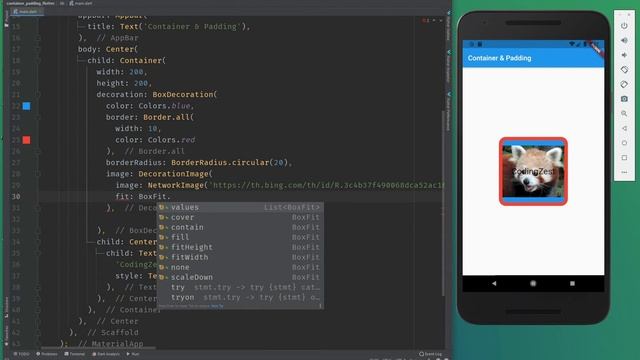This screenshot has width=640, height=360.
Task: Click the 'Colors.blue' text on line 22
Action: tap(164, 106)
